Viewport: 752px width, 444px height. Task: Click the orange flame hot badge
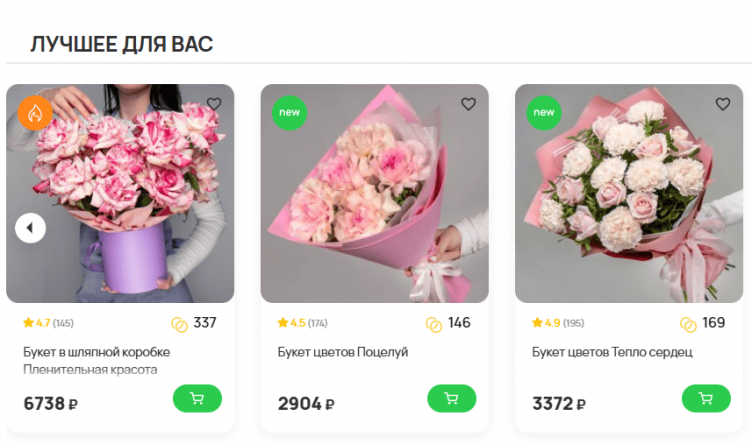(x=35, y=113)
